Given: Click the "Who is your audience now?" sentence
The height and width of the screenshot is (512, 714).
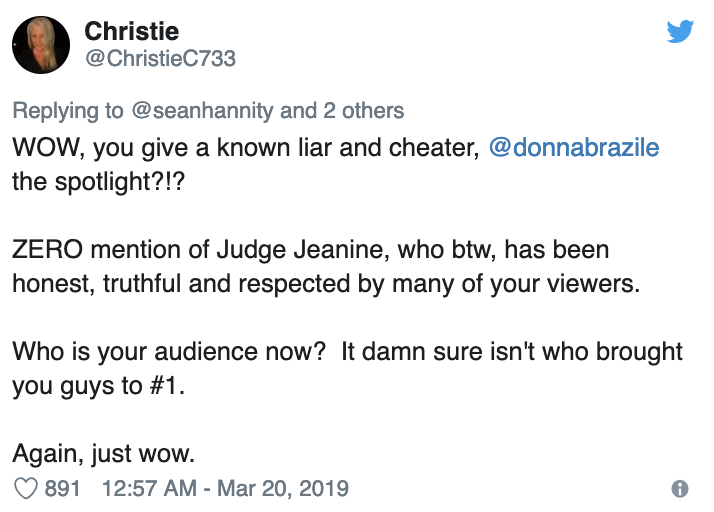Looking at the screenshot, I should pyautogui.click(x=170, y=351).
